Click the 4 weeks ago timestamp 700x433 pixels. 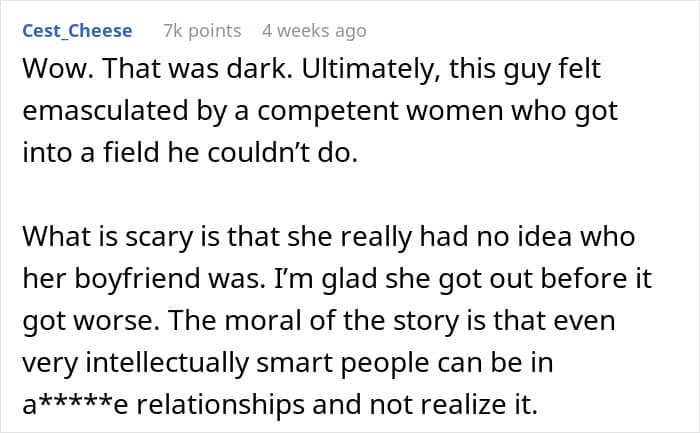[x=314, y=31]
